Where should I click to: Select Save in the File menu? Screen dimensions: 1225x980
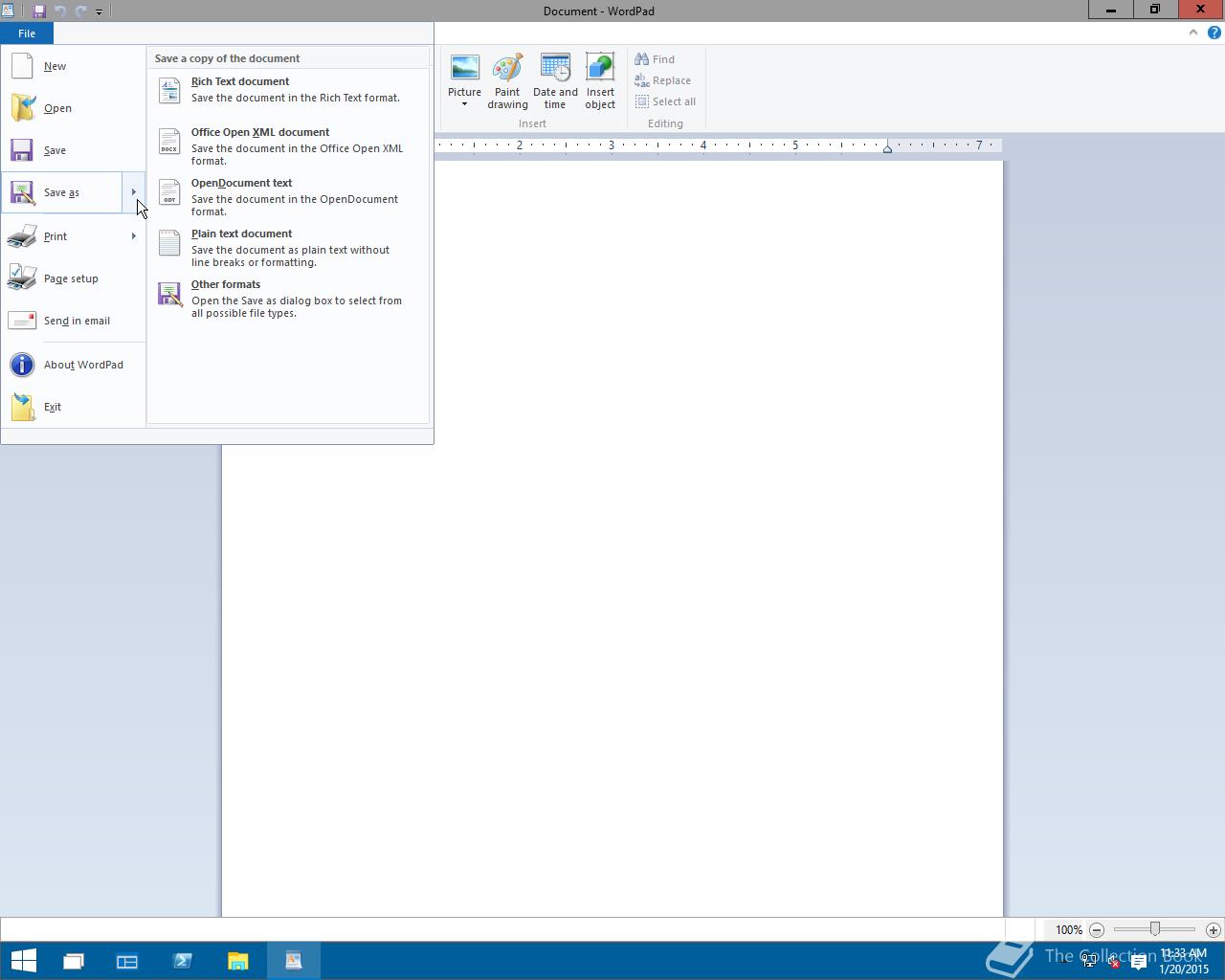(73, 150)
